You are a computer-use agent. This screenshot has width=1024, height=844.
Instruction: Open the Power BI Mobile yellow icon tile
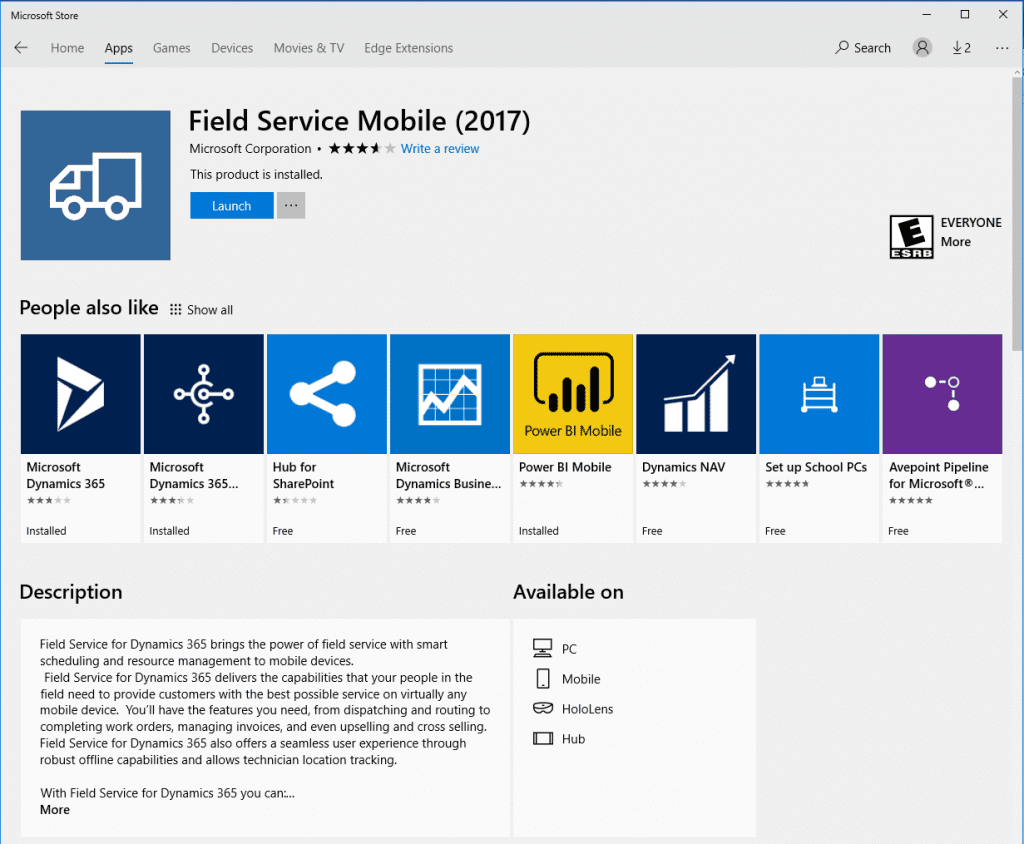tap(573, 394)
